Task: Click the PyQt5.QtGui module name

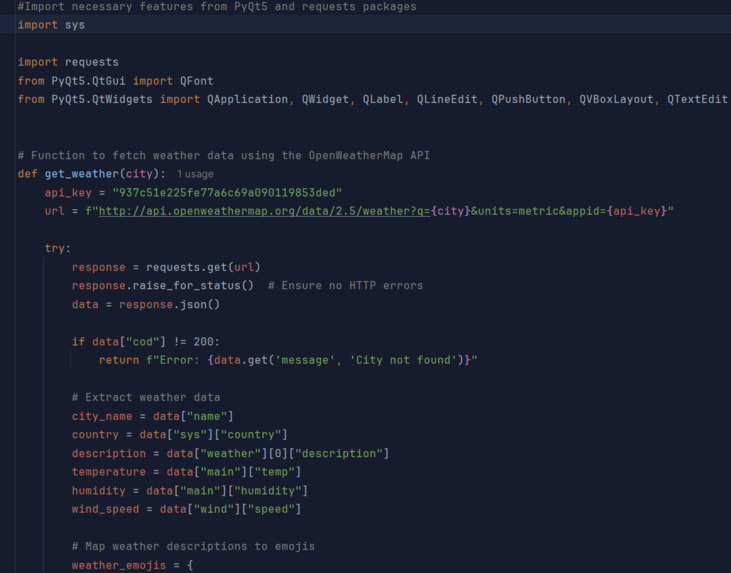Action: pyautogui.click(x=88, y=81)
